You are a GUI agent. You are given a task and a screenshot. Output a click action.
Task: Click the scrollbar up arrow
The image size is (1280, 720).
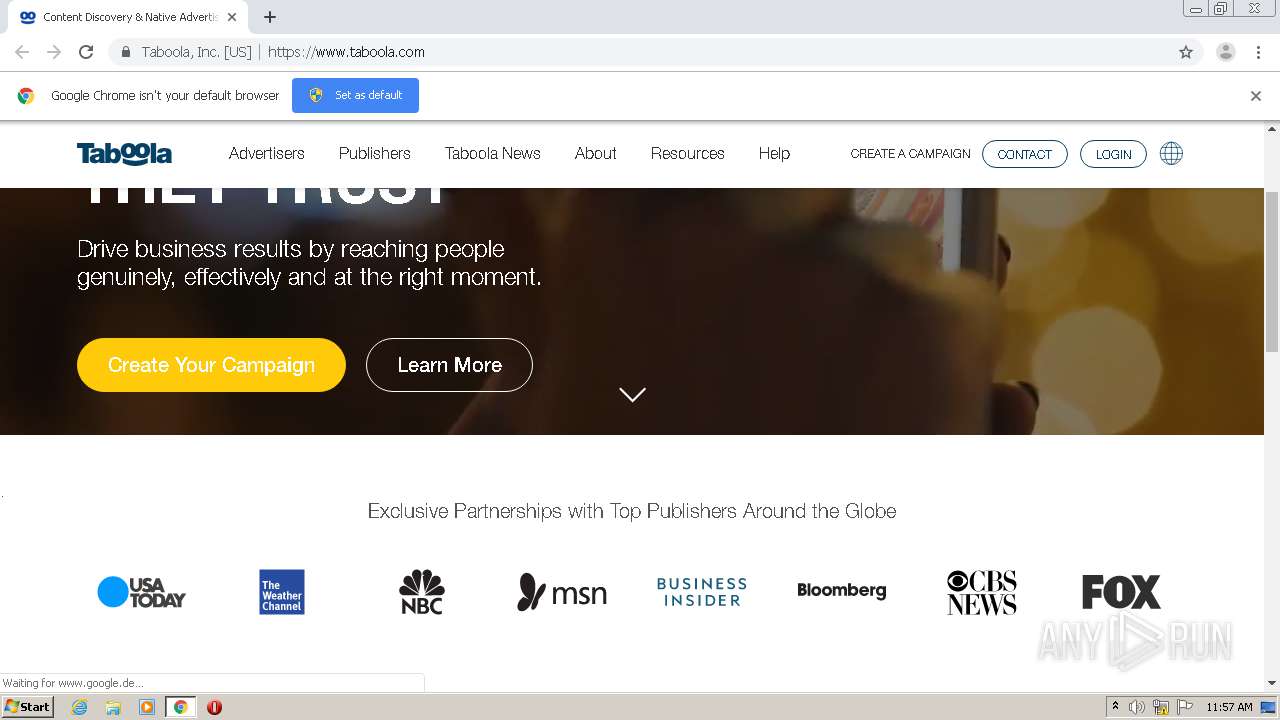1272,129
